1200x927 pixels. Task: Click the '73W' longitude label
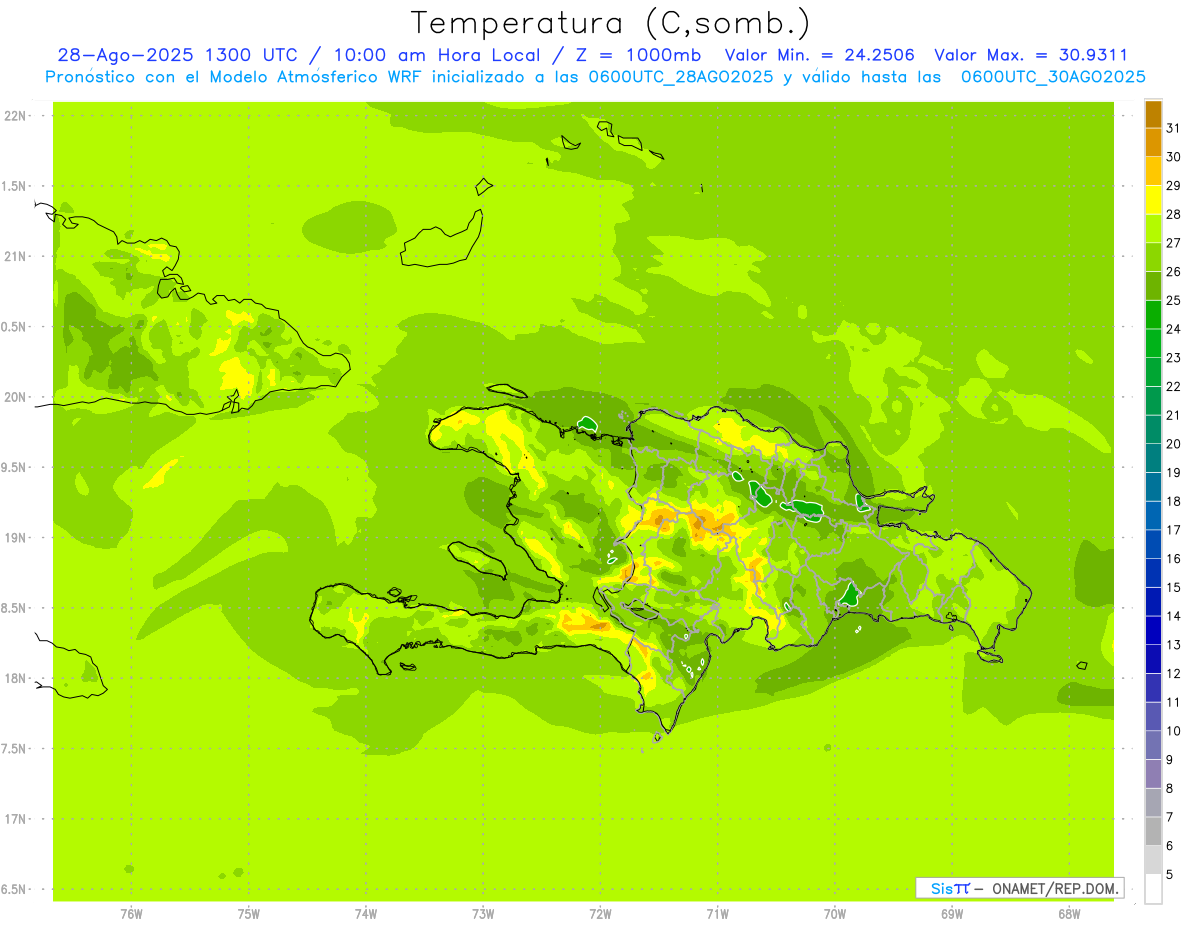click(483, 914)
